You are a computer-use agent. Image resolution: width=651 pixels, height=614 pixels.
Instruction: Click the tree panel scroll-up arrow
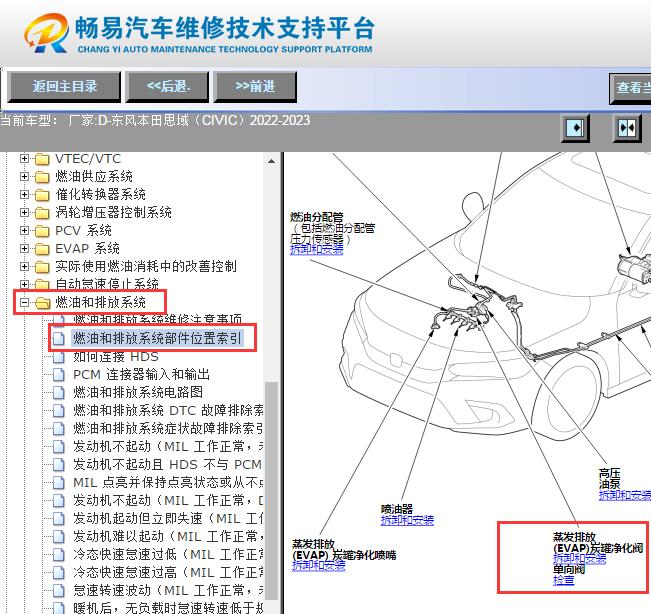pyautogui.click(x=272, y=161)
